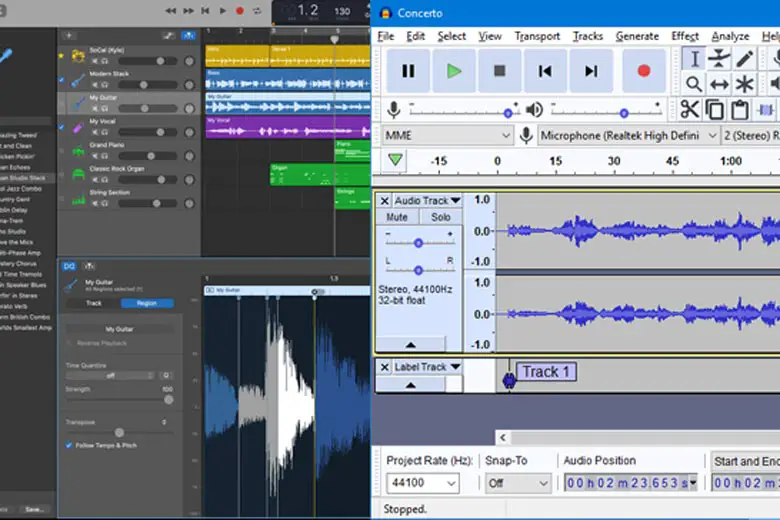Click the red Record button in Concerto
This screenshot has width=780, height=520.
pyautogui.click(x=644, y=71)
